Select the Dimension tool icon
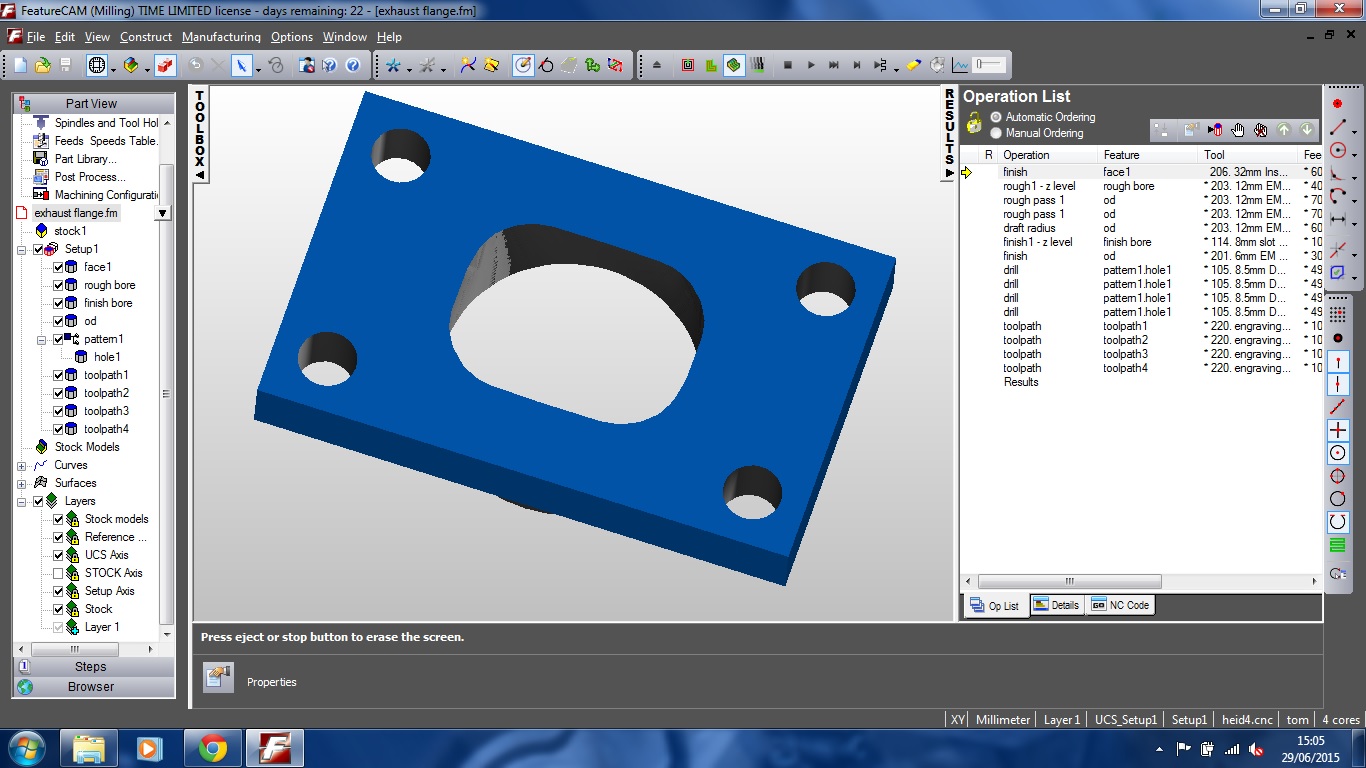The width and height of the screenshot is (1366, 768). point(1337,219)
